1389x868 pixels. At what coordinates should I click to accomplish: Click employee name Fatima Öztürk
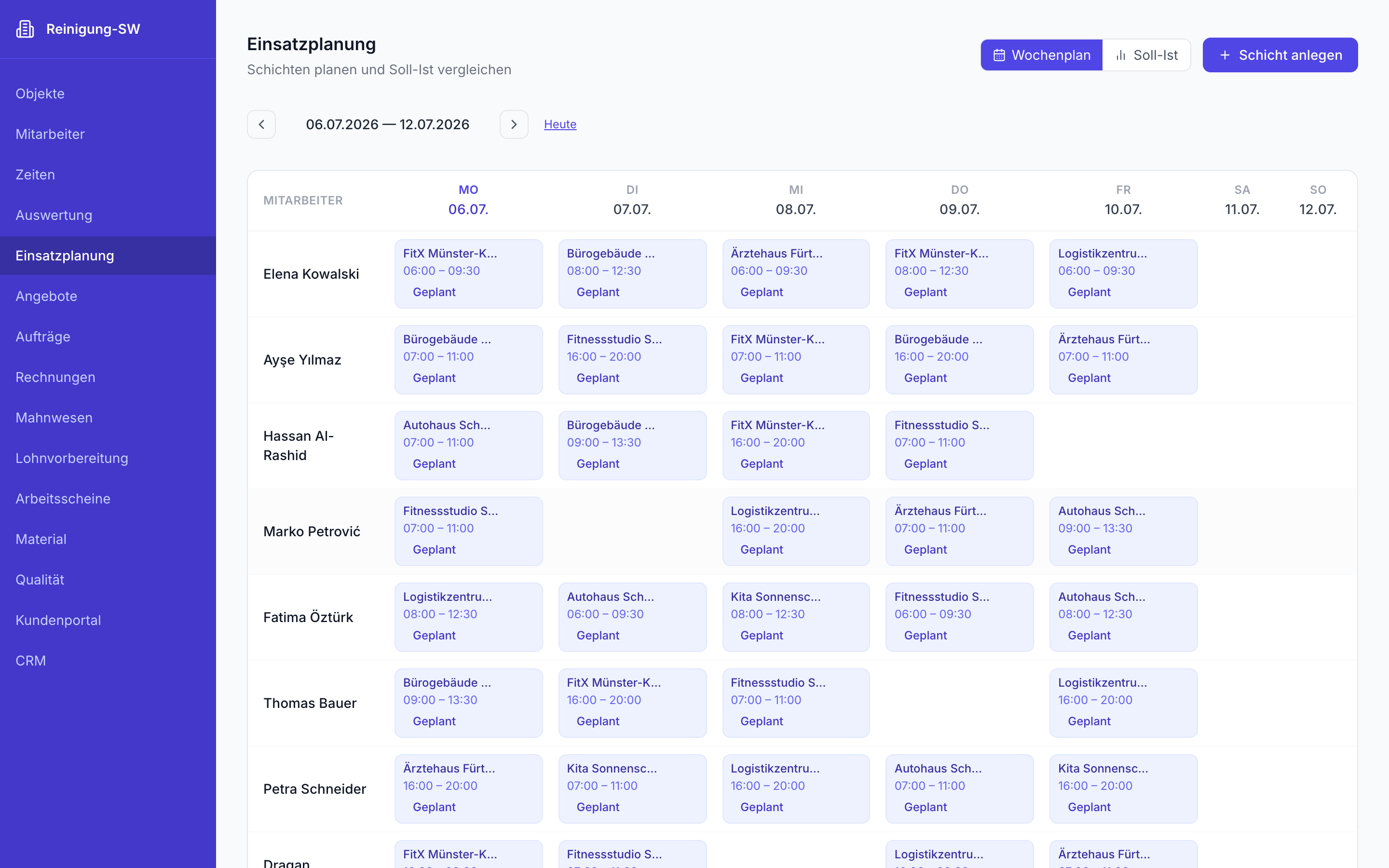308,617
